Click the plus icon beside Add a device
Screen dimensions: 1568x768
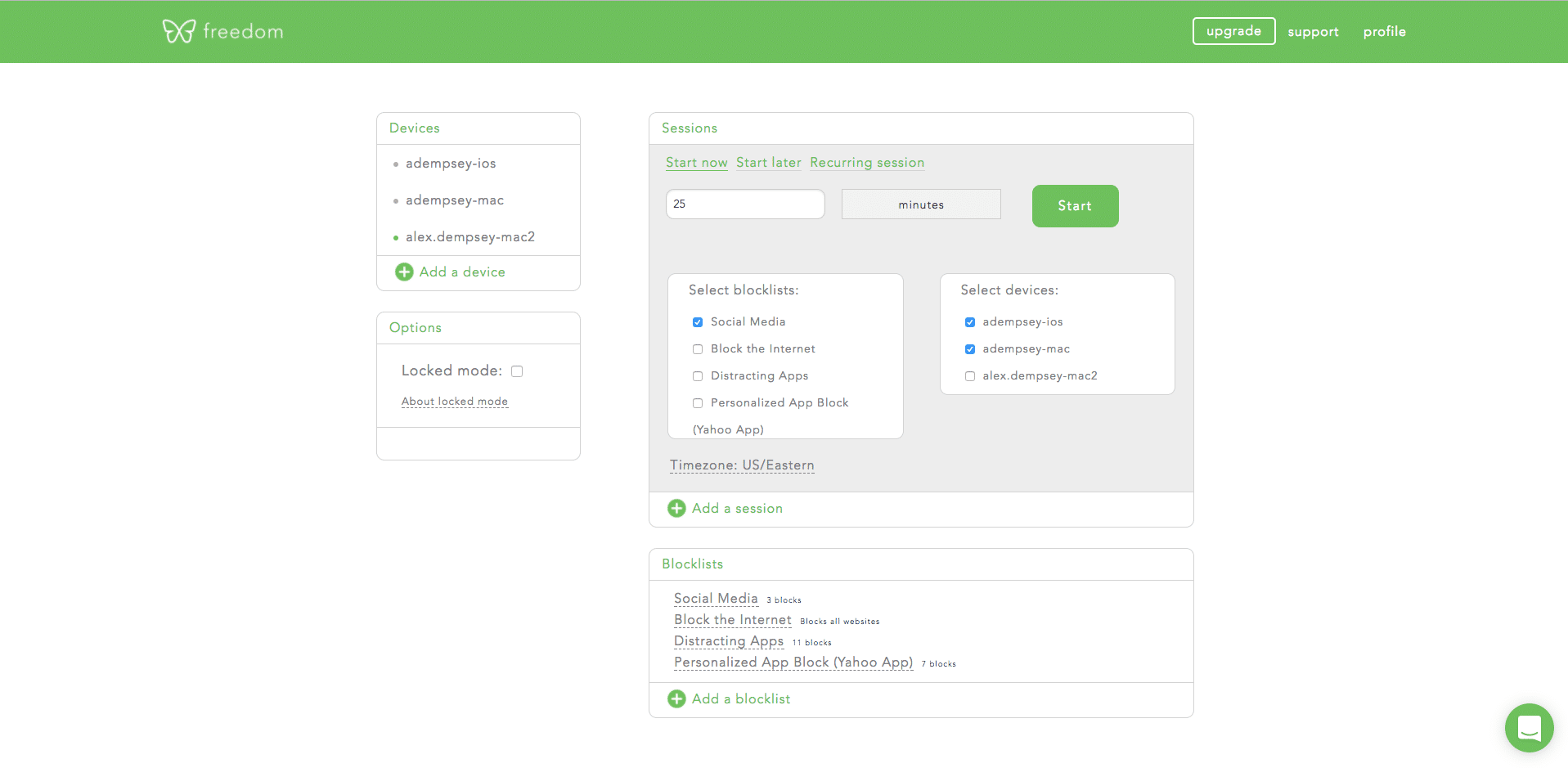coord(404,272)
